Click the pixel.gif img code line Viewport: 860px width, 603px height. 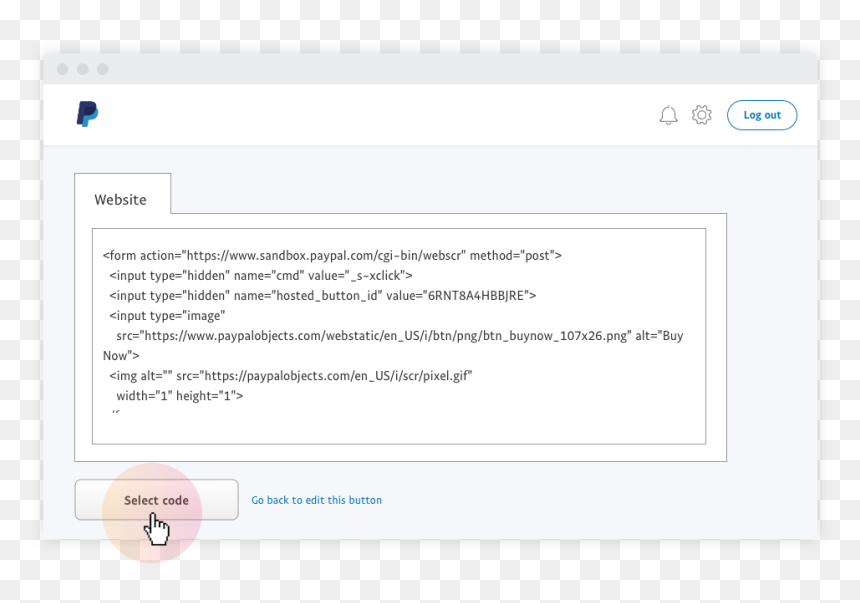click(291, 376)
